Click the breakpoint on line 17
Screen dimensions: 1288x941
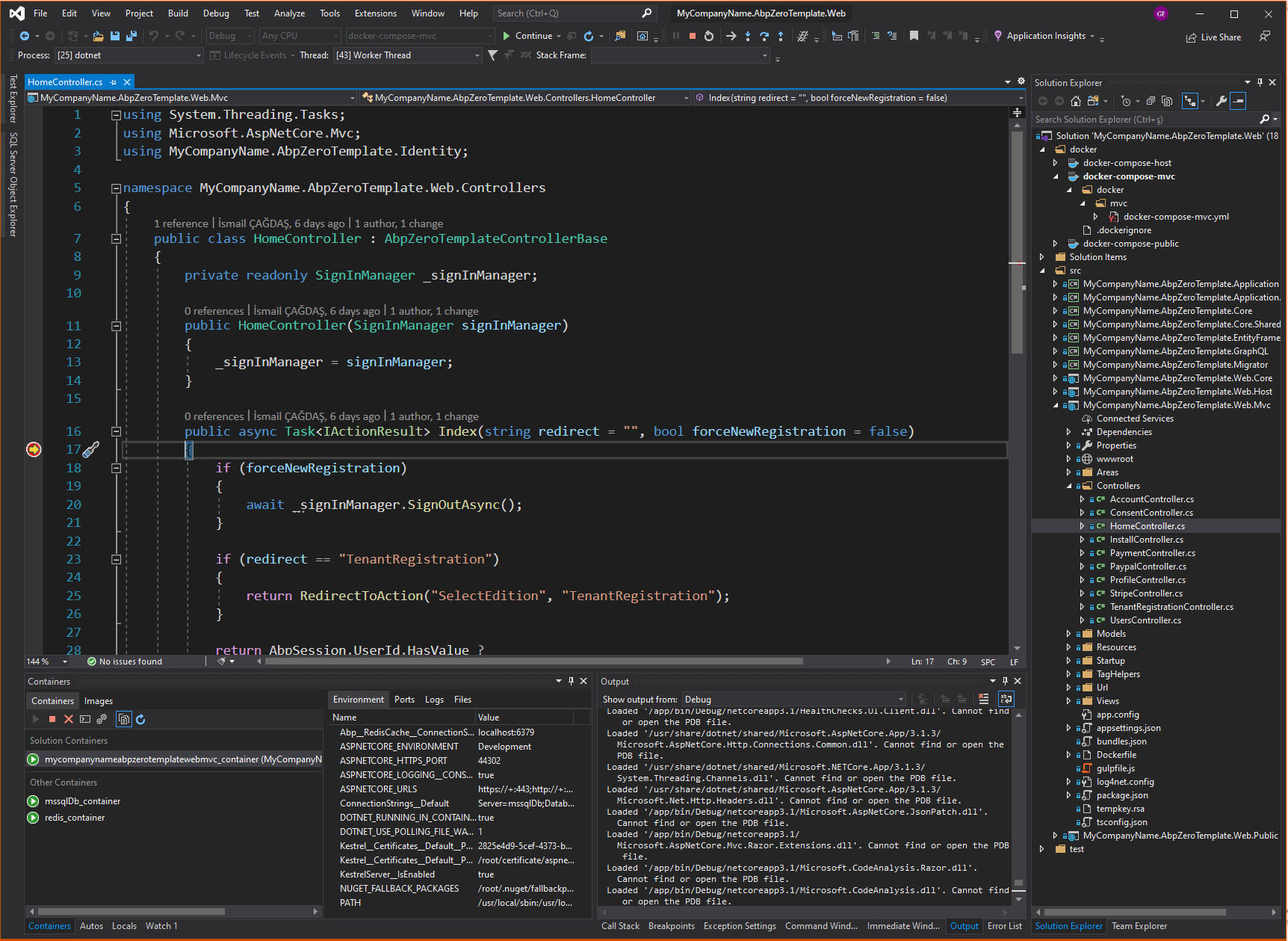34,449
